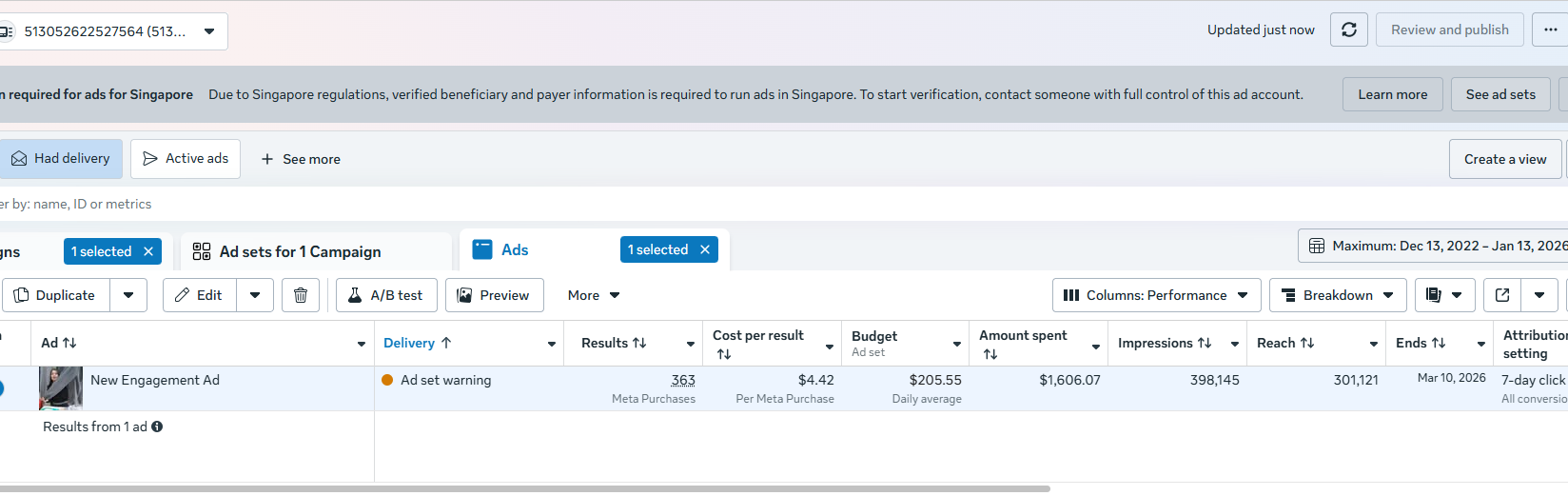This screenshot has width=1568, height=496.
Task: Expand the Duplicate dropdown arrow
Action: pos(128,295)
